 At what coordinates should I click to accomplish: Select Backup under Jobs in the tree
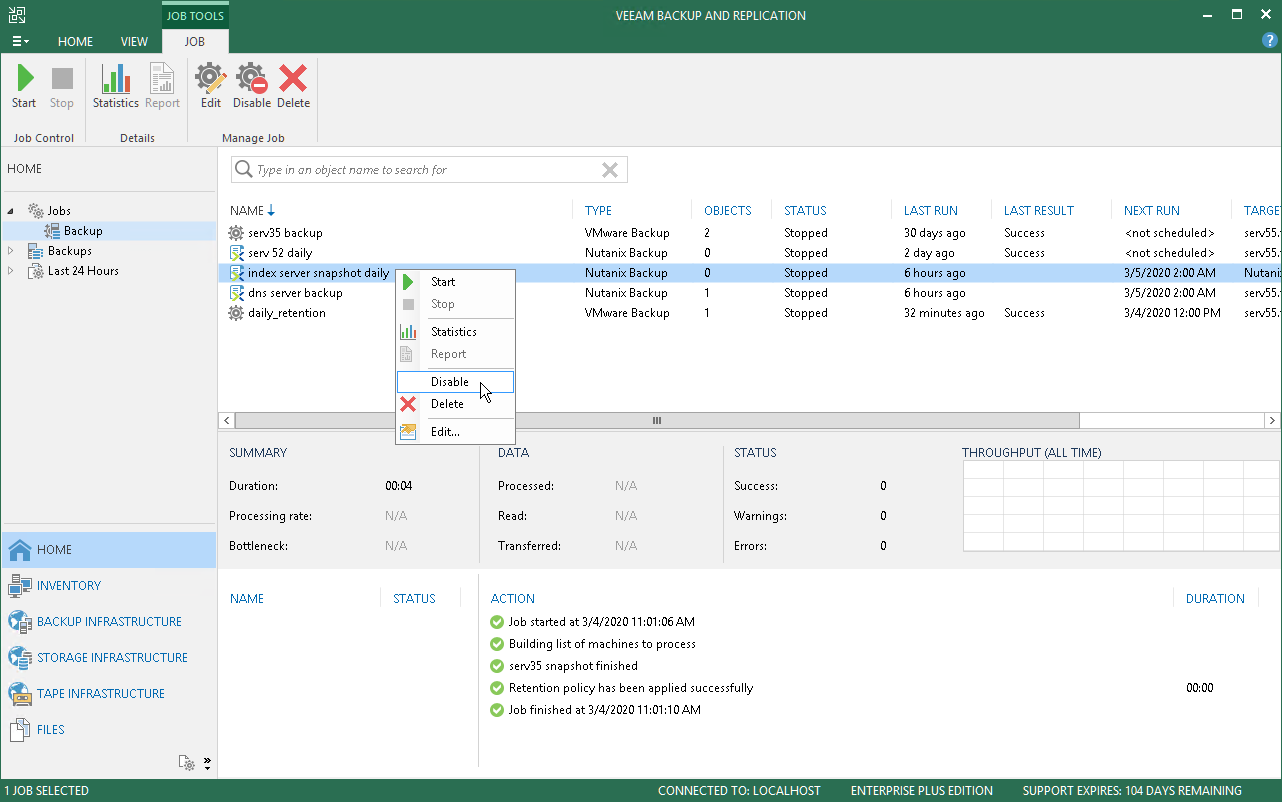(83, 231)
